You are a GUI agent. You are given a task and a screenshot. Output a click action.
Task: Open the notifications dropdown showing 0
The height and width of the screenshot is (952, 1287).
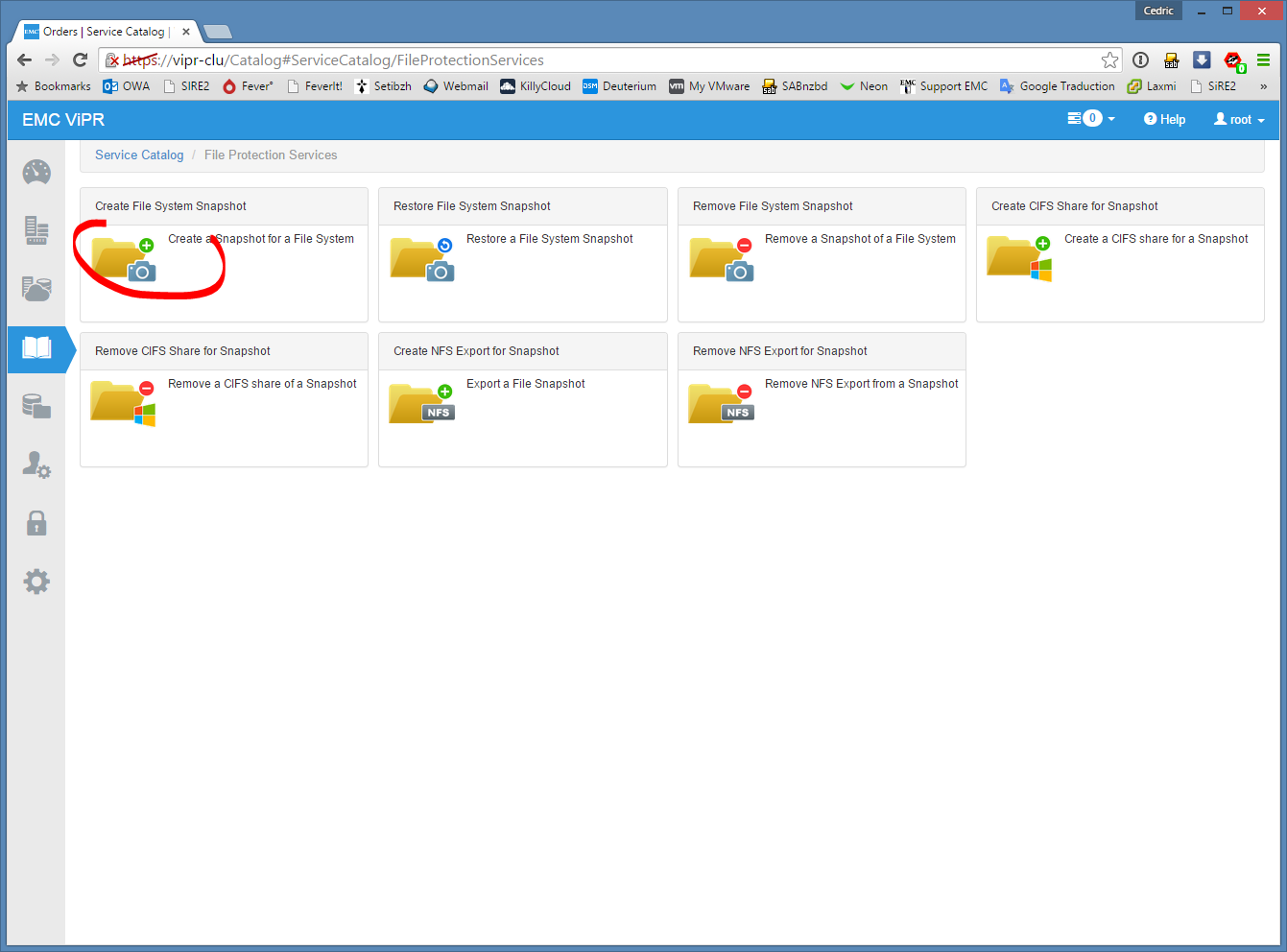pos(1091,119)
